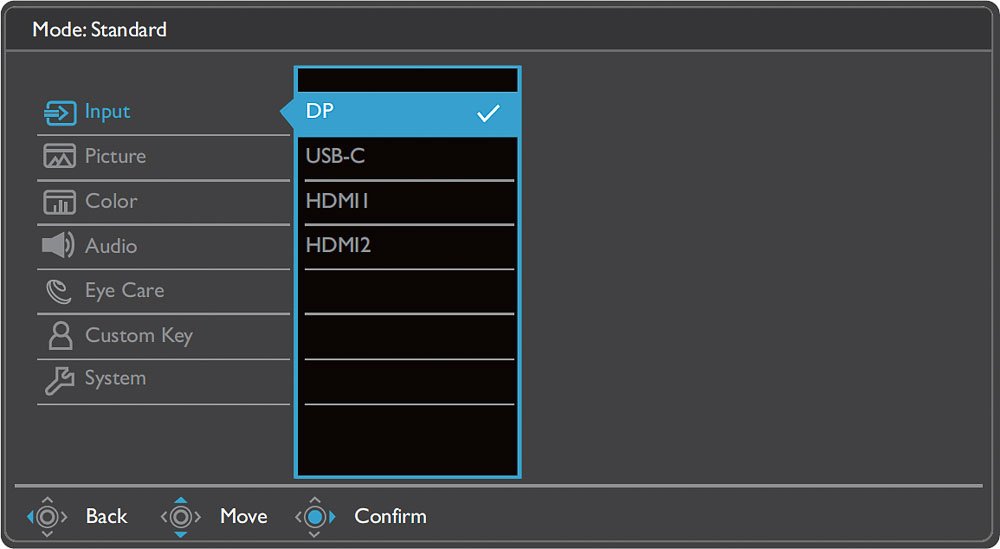Select USB-C as the input source
1000x549 pixels.
point(408,157)
